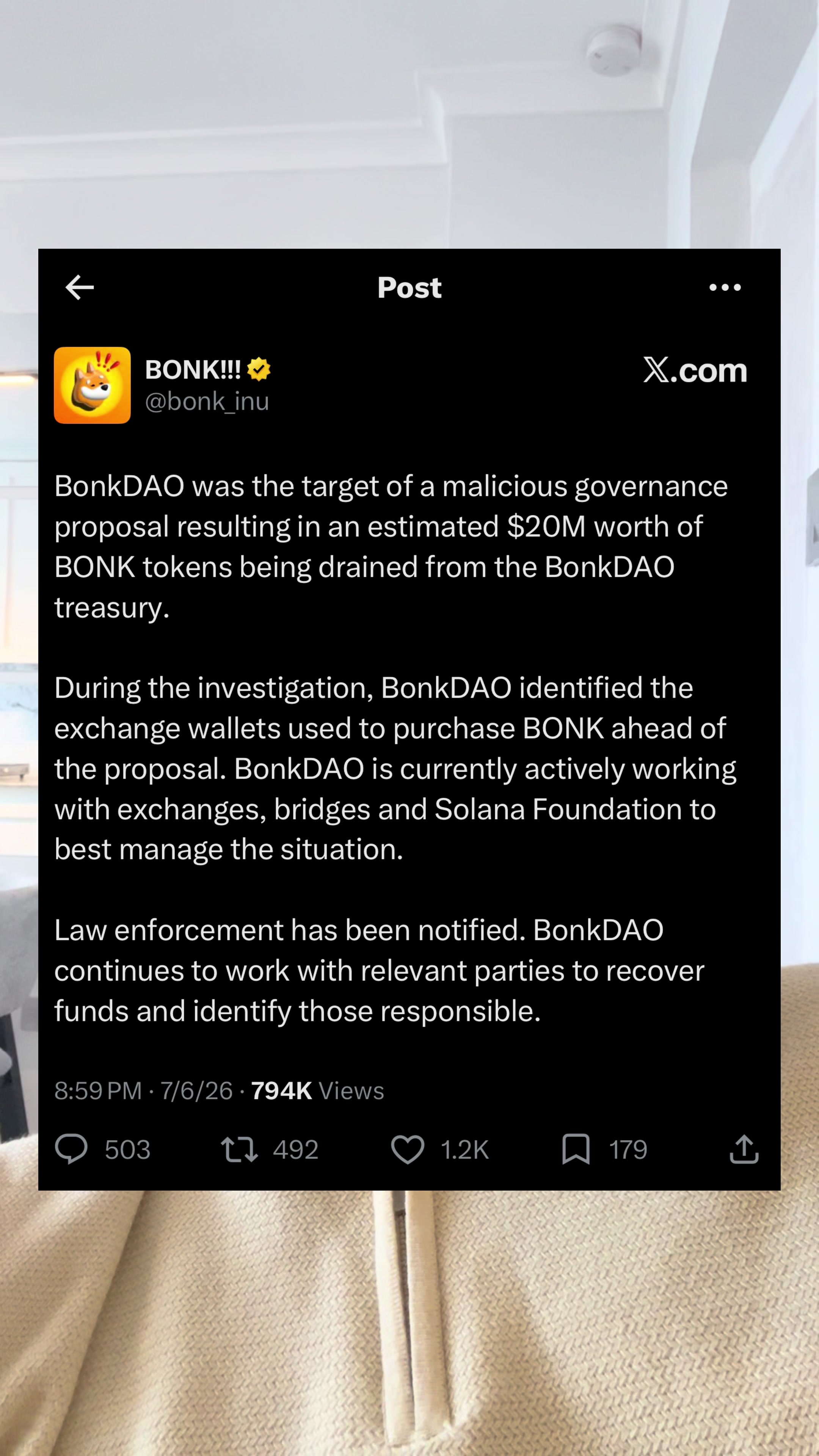Open the BONK!!! display name

coord(193,370)
